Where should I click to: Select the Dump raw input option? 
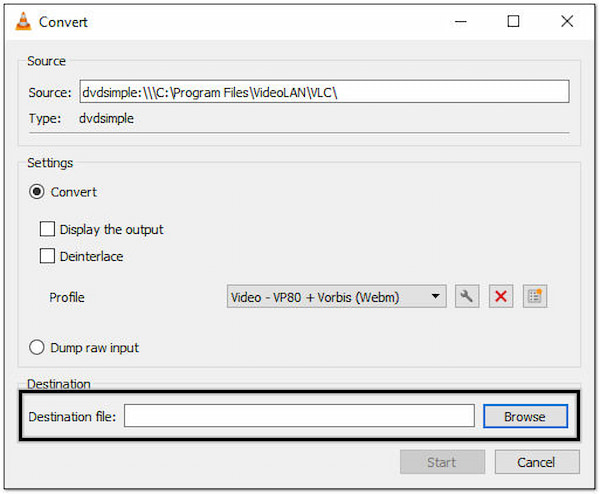37,347
